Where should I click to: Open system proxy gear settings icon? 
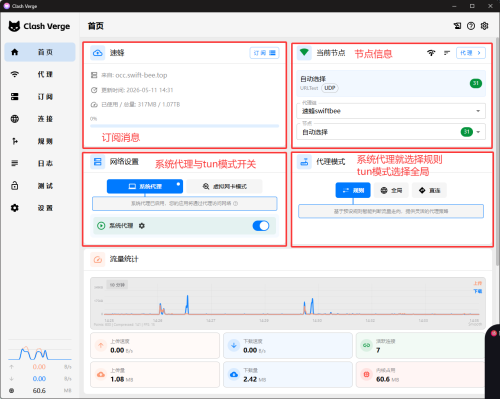click(x=142, y=226)
